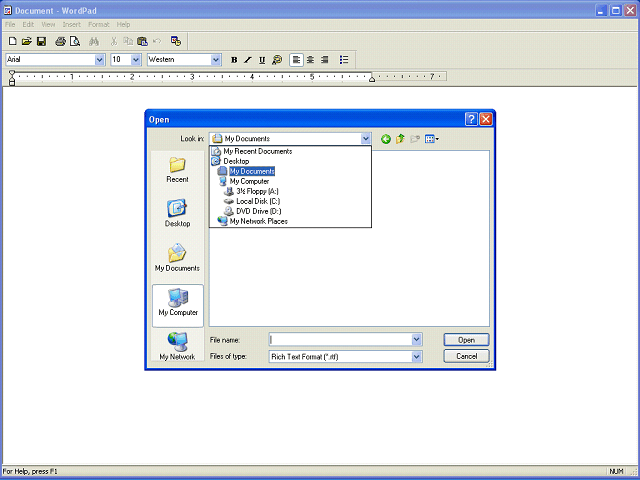Screen dimensions: 640x480
Task: Click the Cancel button in dialog
Action: (466, 356)
